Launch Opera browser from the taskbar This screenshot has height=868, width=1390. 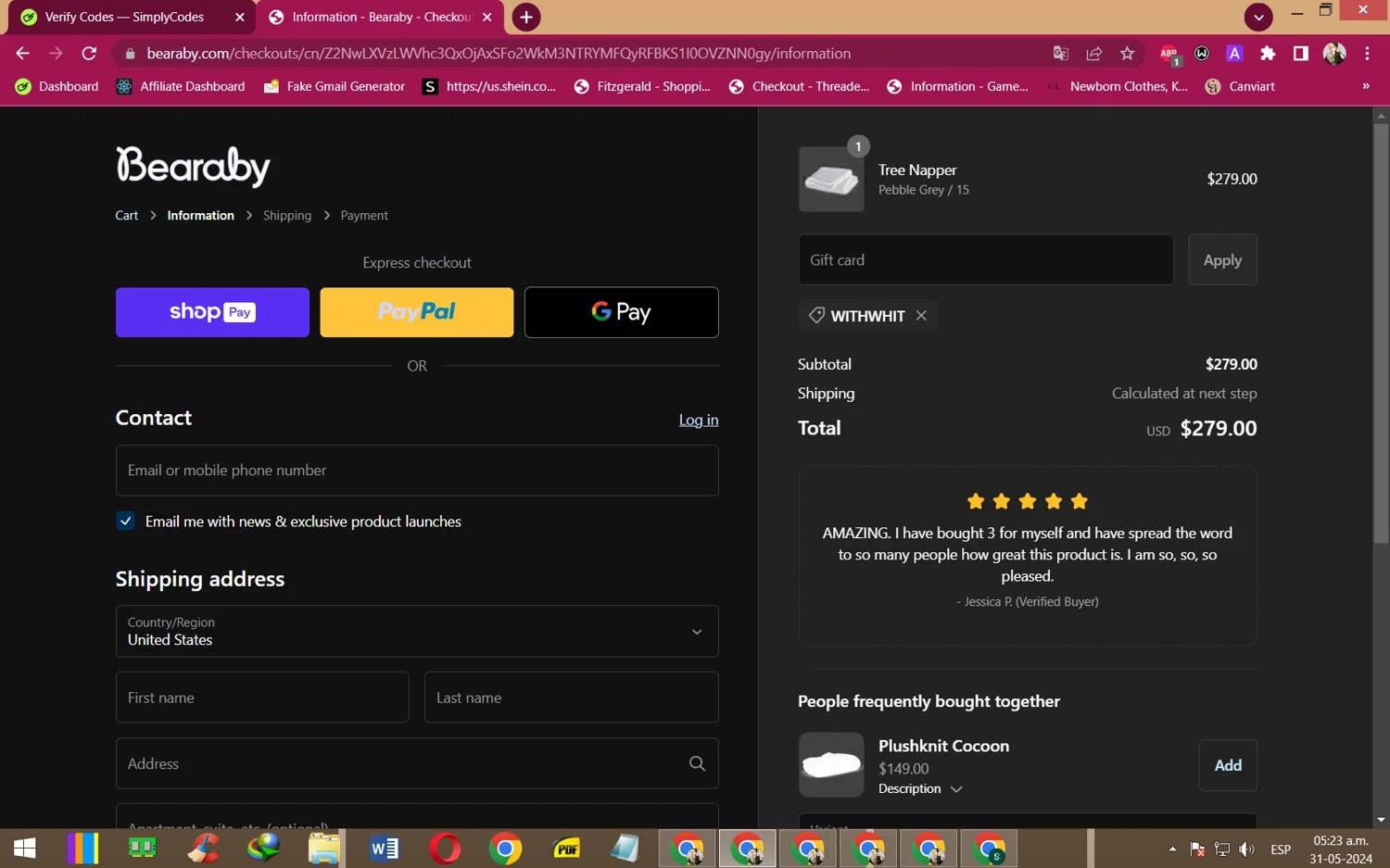pyautogui.click(x=445, y=849)
